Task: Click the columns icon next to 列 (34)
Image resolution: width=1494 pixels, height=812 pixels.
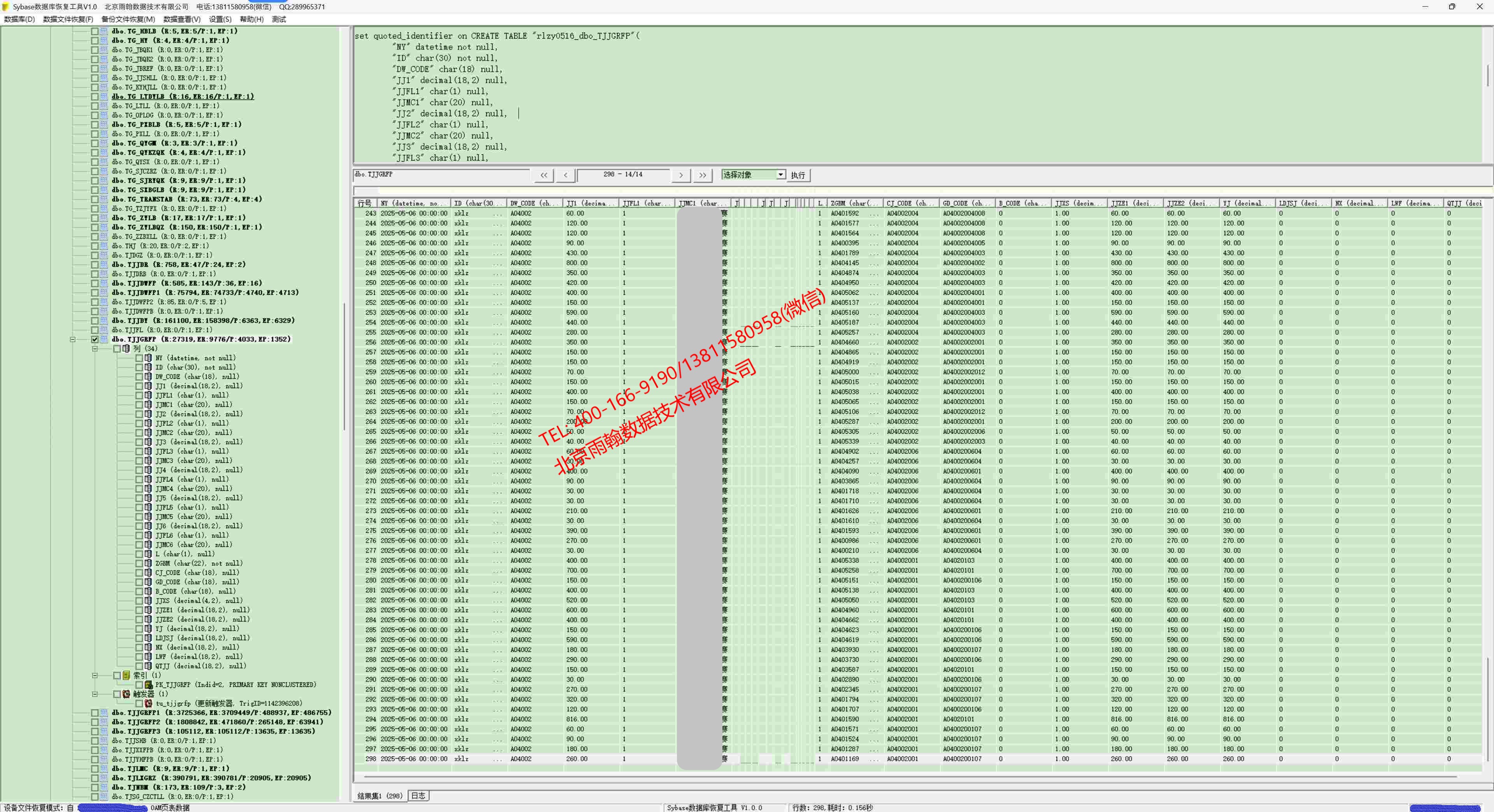Action: [126, 349]
